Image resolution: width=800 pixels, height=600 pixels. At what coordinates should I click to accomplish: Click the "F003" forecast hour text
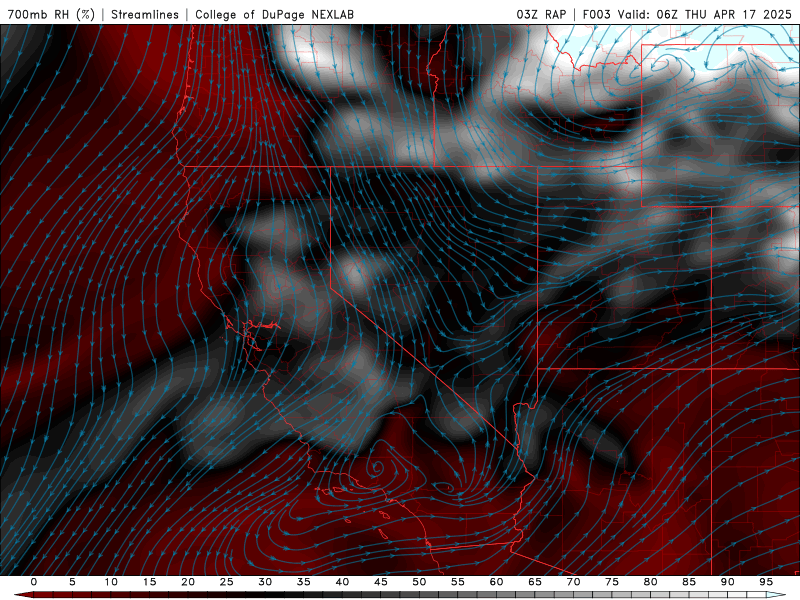coord(596,14)
